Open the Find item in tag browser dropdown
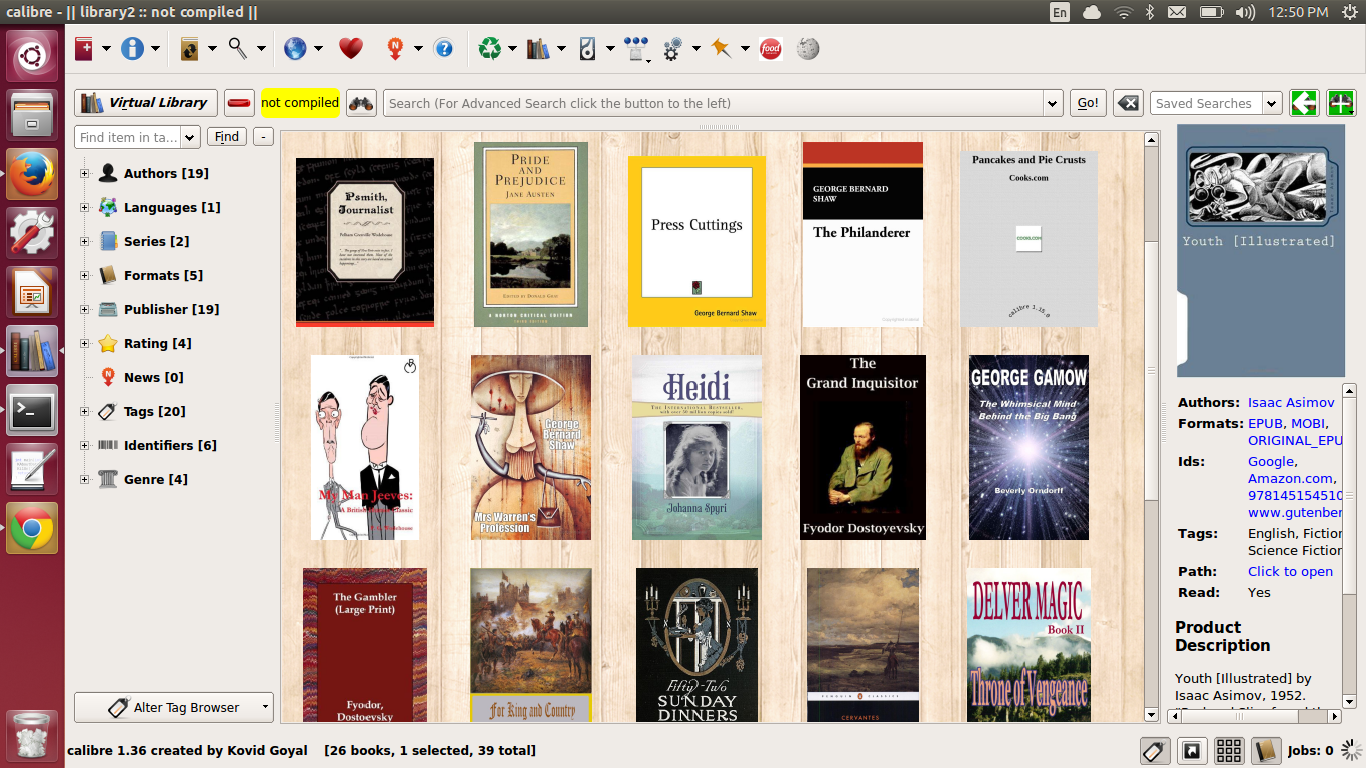This screenshot has height=768, width=1366. click(x=191, y=137)
